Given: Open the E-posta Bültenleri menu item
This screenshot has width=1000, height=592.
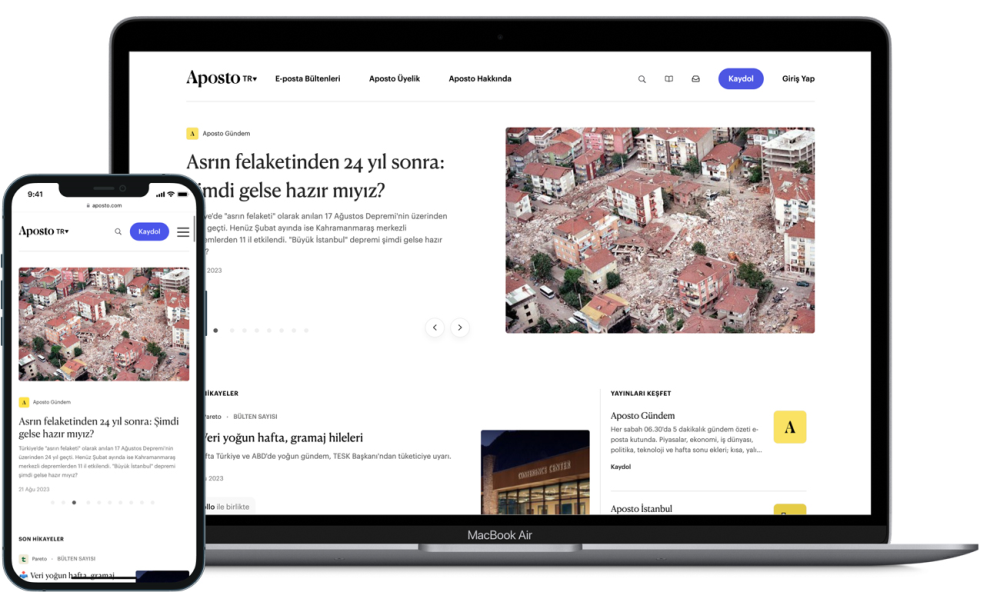Looking at the screenshot, I should coord(307,79).
